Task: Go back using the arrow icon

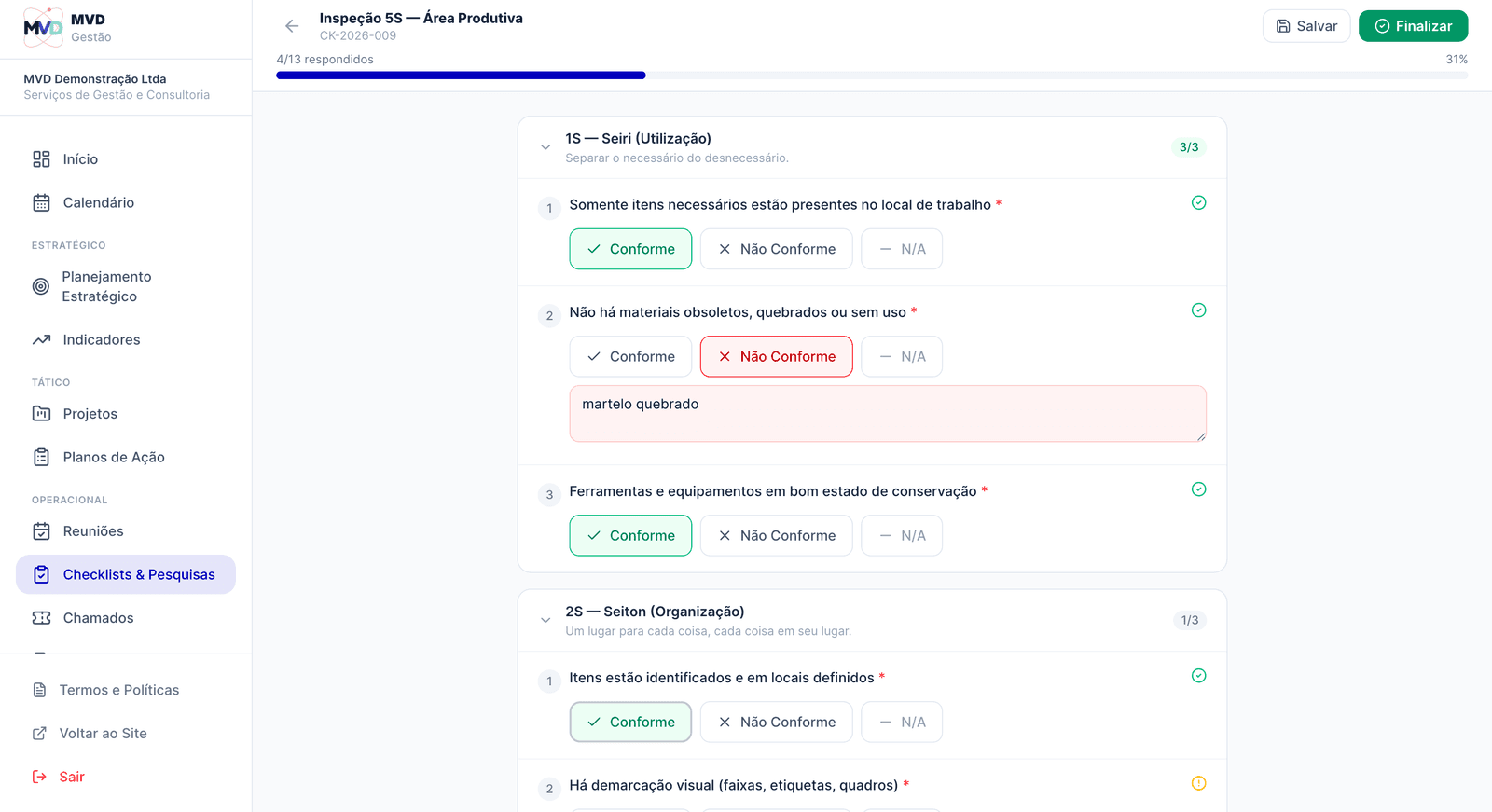Action: [292, 26]
